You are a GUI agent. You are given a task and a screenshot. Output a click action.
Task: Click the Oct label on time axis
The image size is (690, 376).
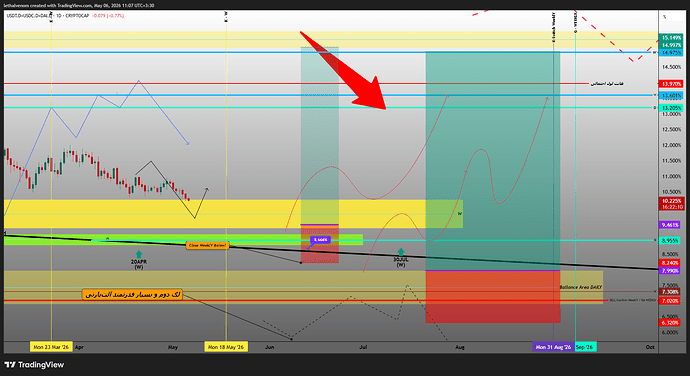[650, 347]
